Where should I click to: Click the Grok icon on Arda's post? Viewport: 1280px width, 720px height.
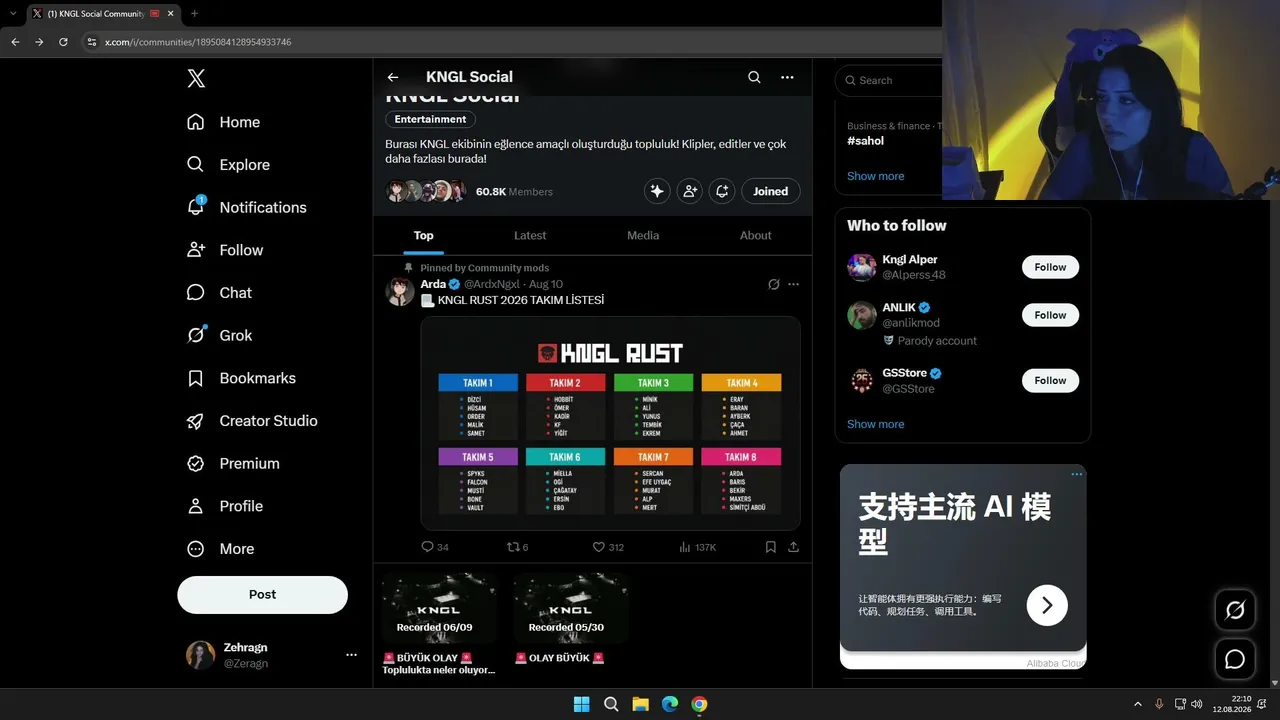(773, 284)
